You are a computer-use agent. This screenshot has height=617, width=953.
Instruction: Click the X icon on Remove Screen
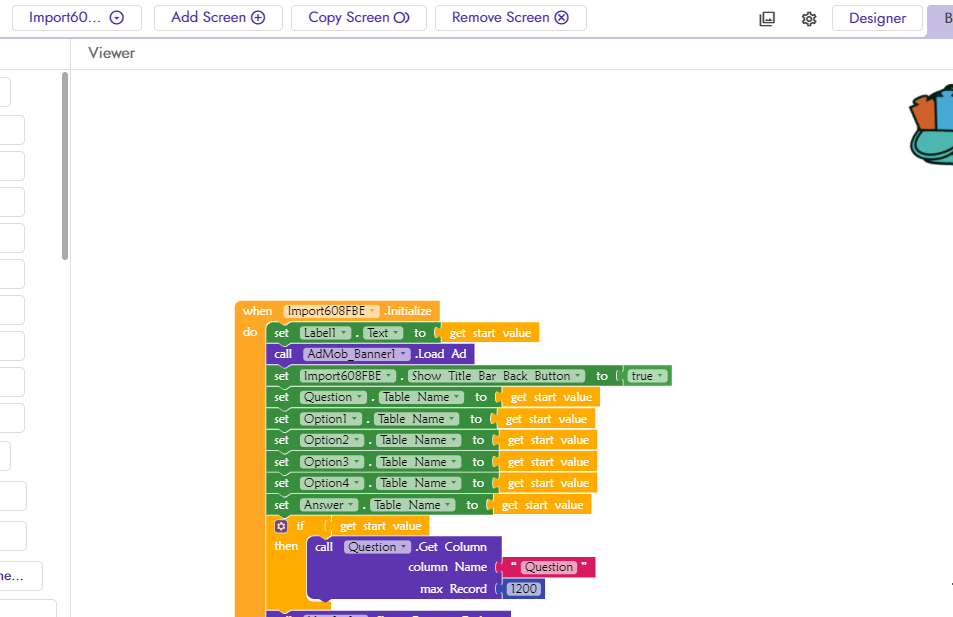tap(559, 17)
